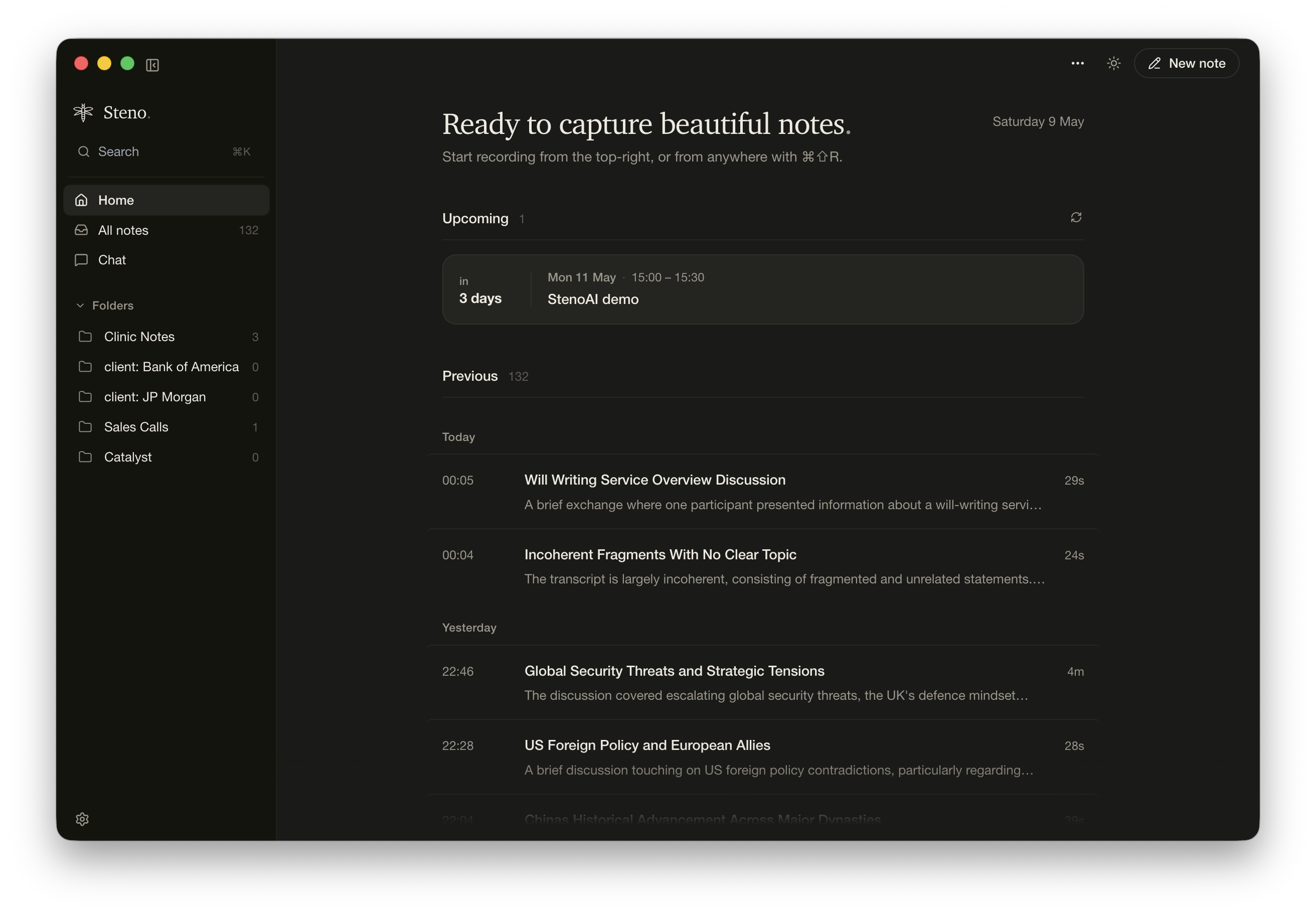Open client: Bank of America folder

tap(166, 367)
